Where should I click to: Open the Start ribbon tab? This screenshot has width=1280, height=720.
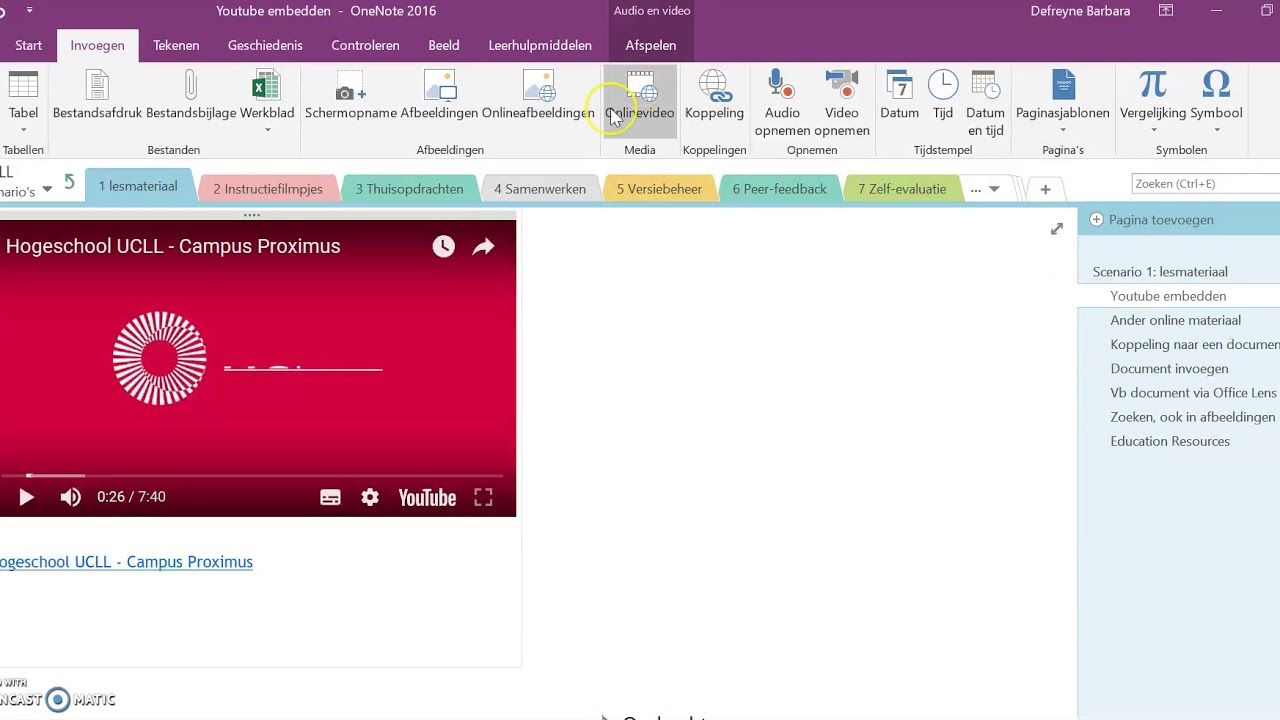28,45
